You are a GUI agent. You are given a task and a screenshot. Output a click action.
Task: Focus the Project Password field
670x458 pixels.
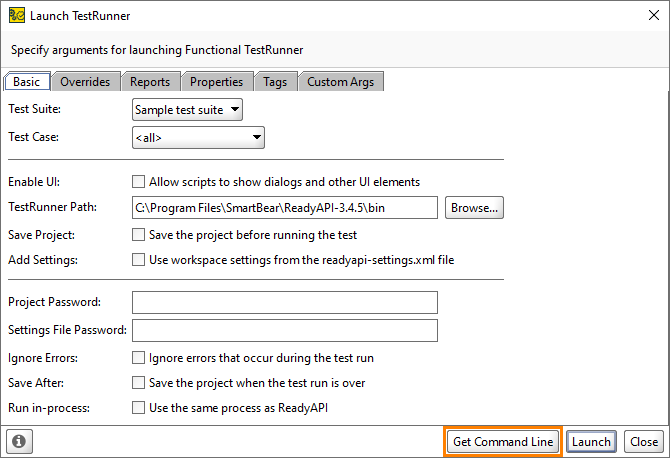[285, 302]
